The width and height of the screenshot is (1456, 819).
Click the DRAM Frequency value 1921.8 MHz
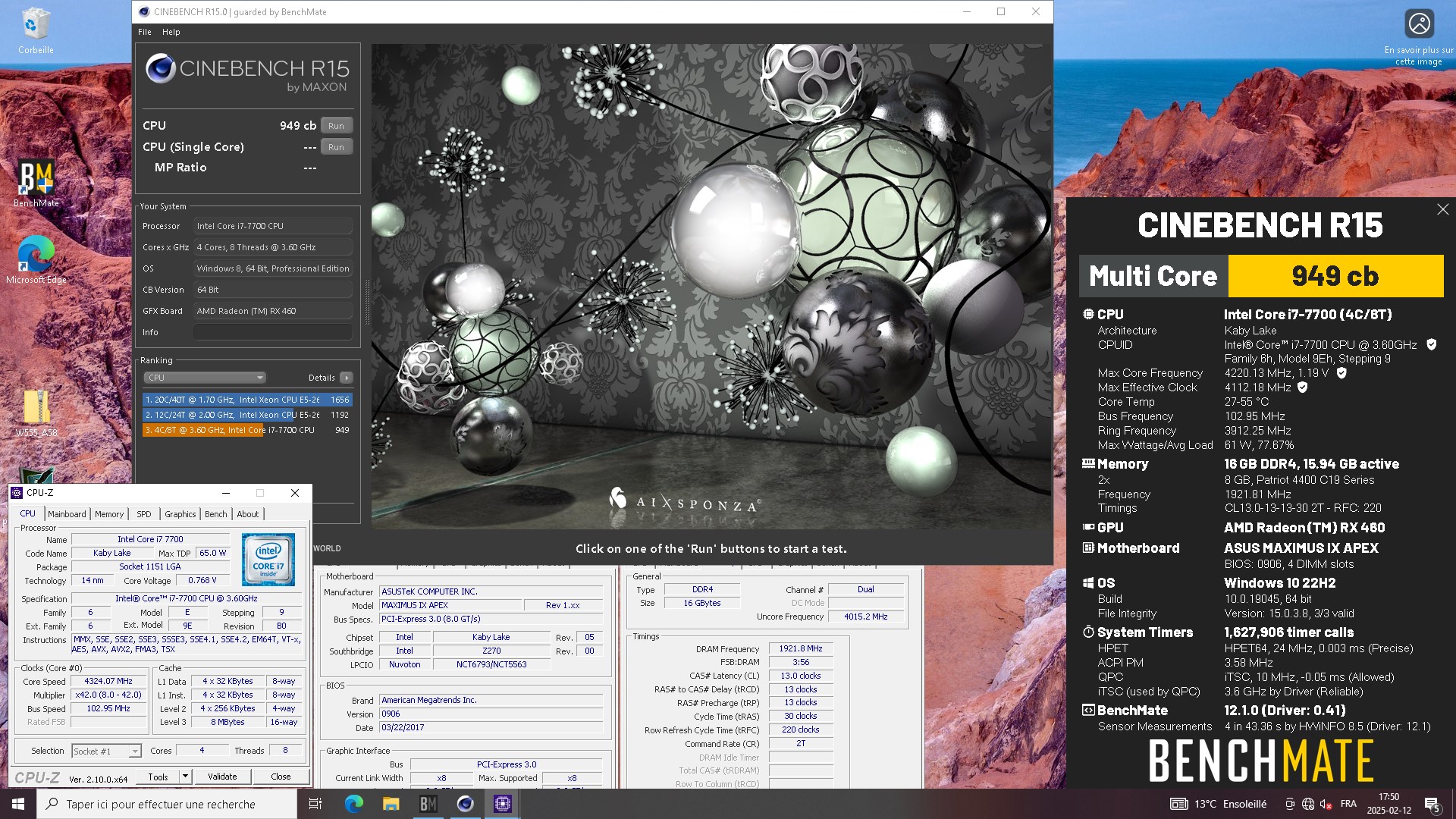(x=801, y=648)
